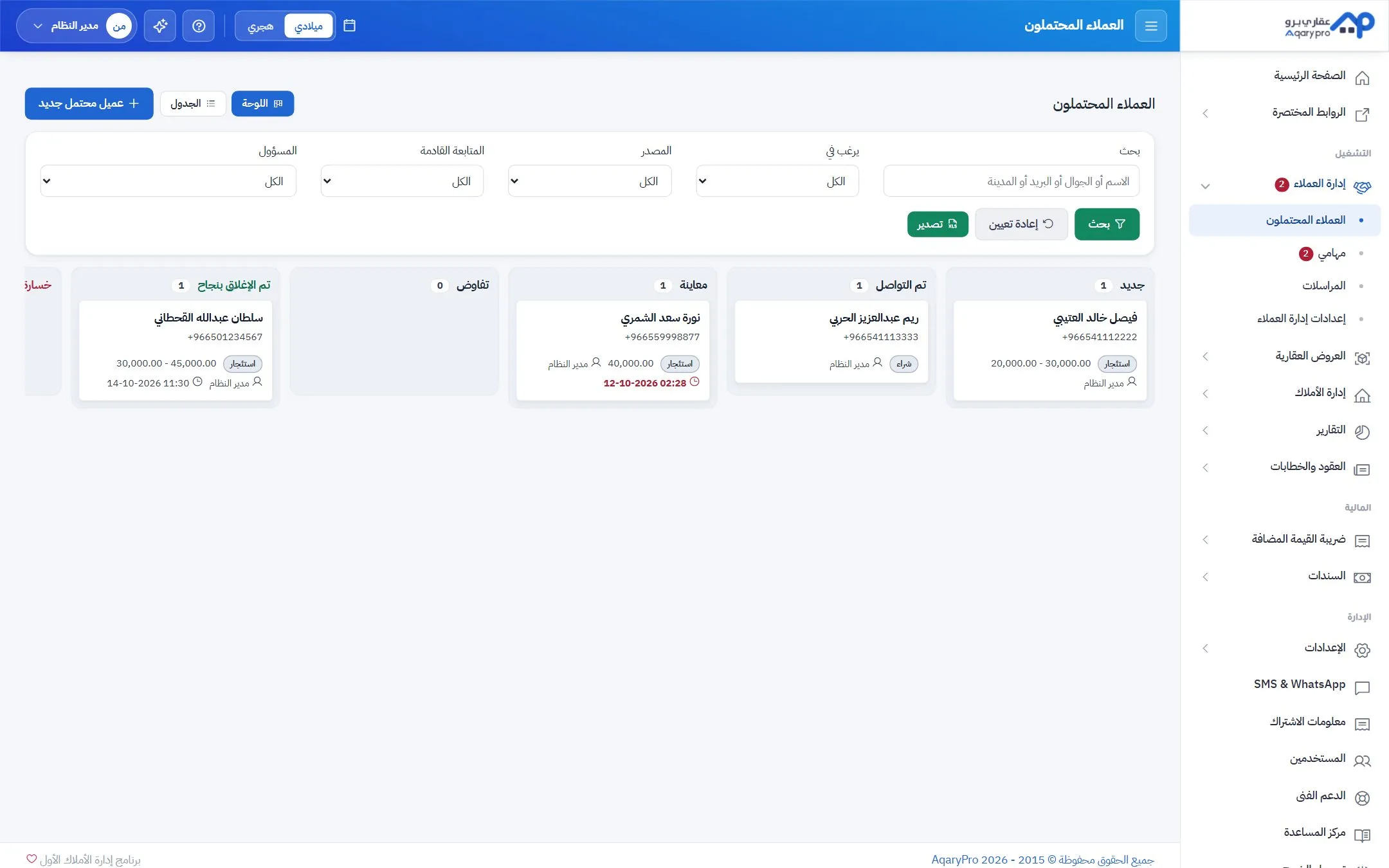
Task: Click the settings gear icon
Action: (x=1362, y=650)
